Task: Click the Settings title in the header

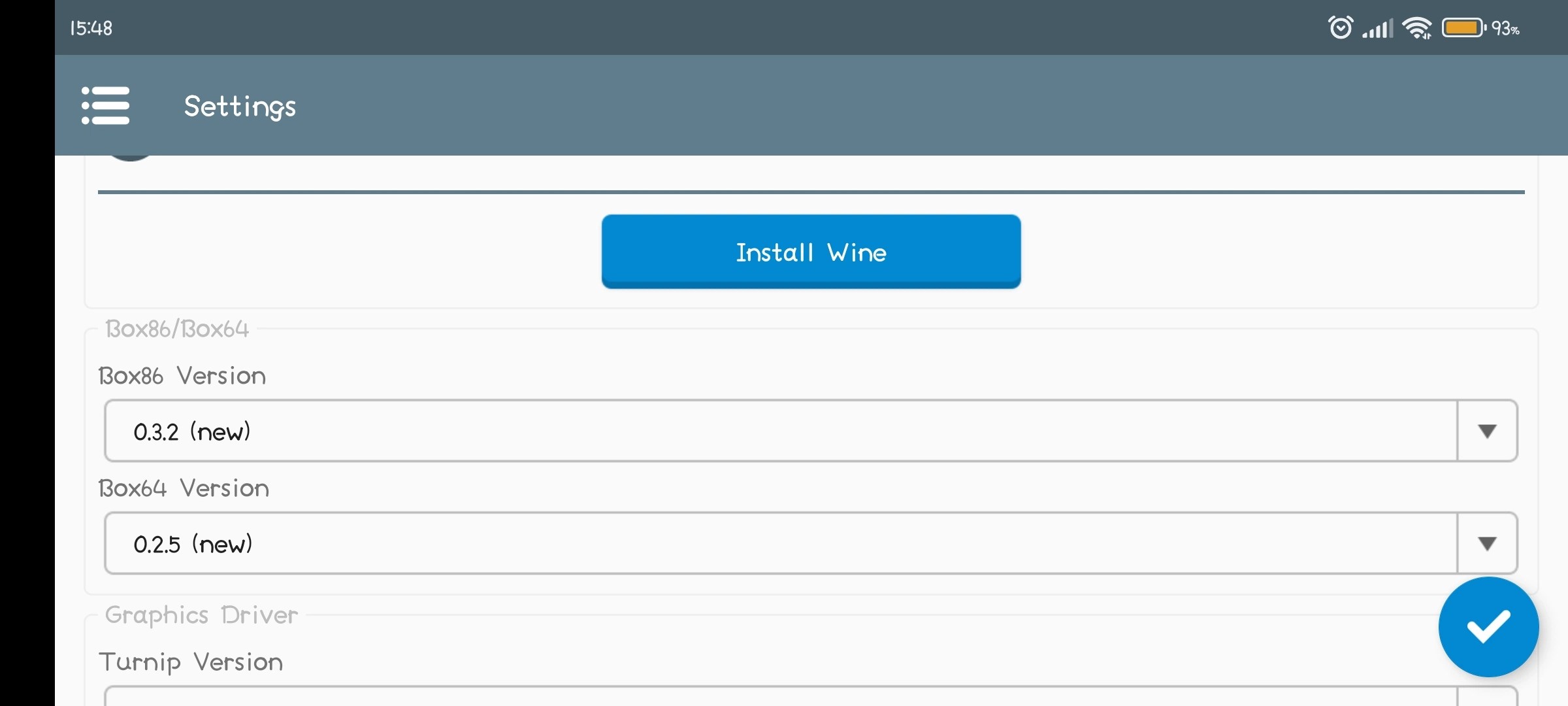Action: click(240, 106)
